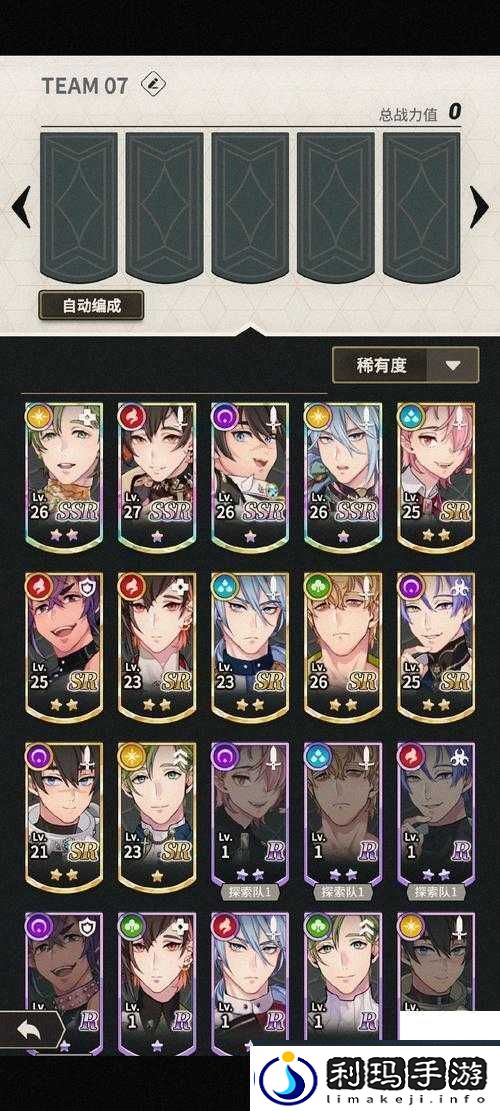Go to previous team with left arrow
This screenshot has width=500, height=1111.
[x=21, y=207]
